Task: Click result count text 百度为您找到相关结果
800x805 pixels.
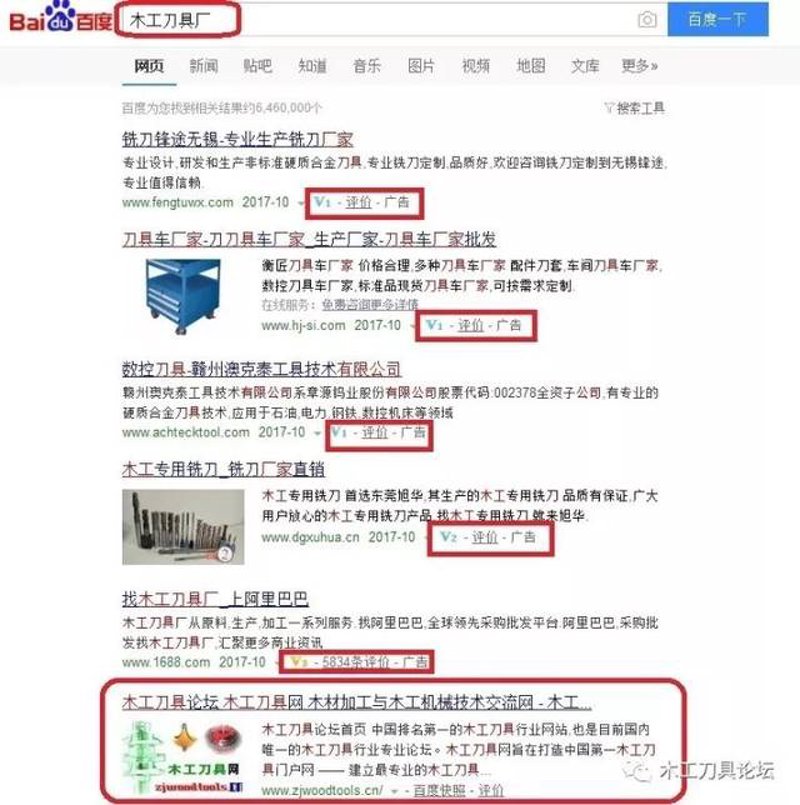Action: tap(222, 108)
